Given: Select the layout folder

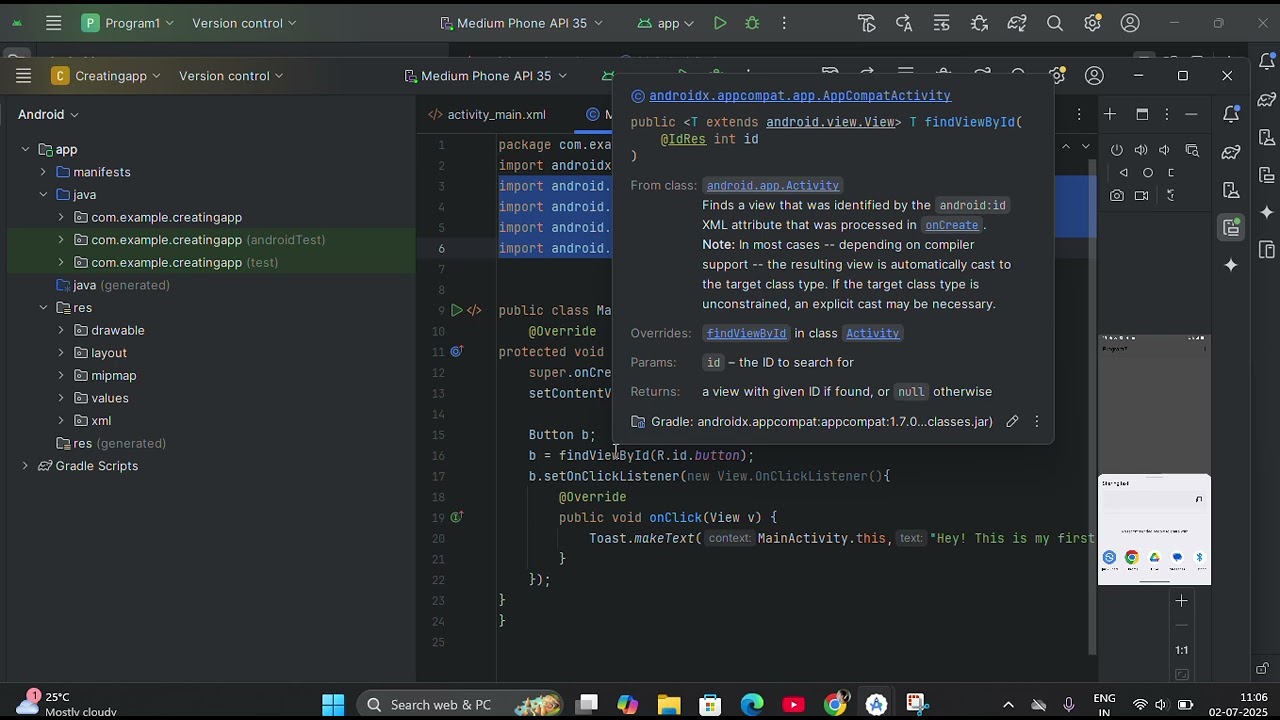Looking at the screenshot, I should [100, 353].
